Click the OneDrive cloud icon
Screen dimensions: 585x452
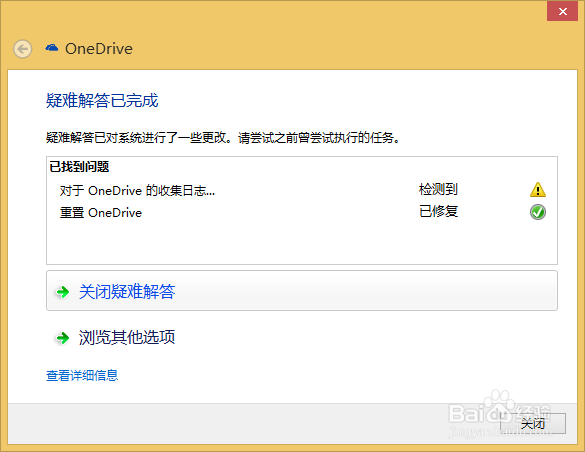(52, 48)
